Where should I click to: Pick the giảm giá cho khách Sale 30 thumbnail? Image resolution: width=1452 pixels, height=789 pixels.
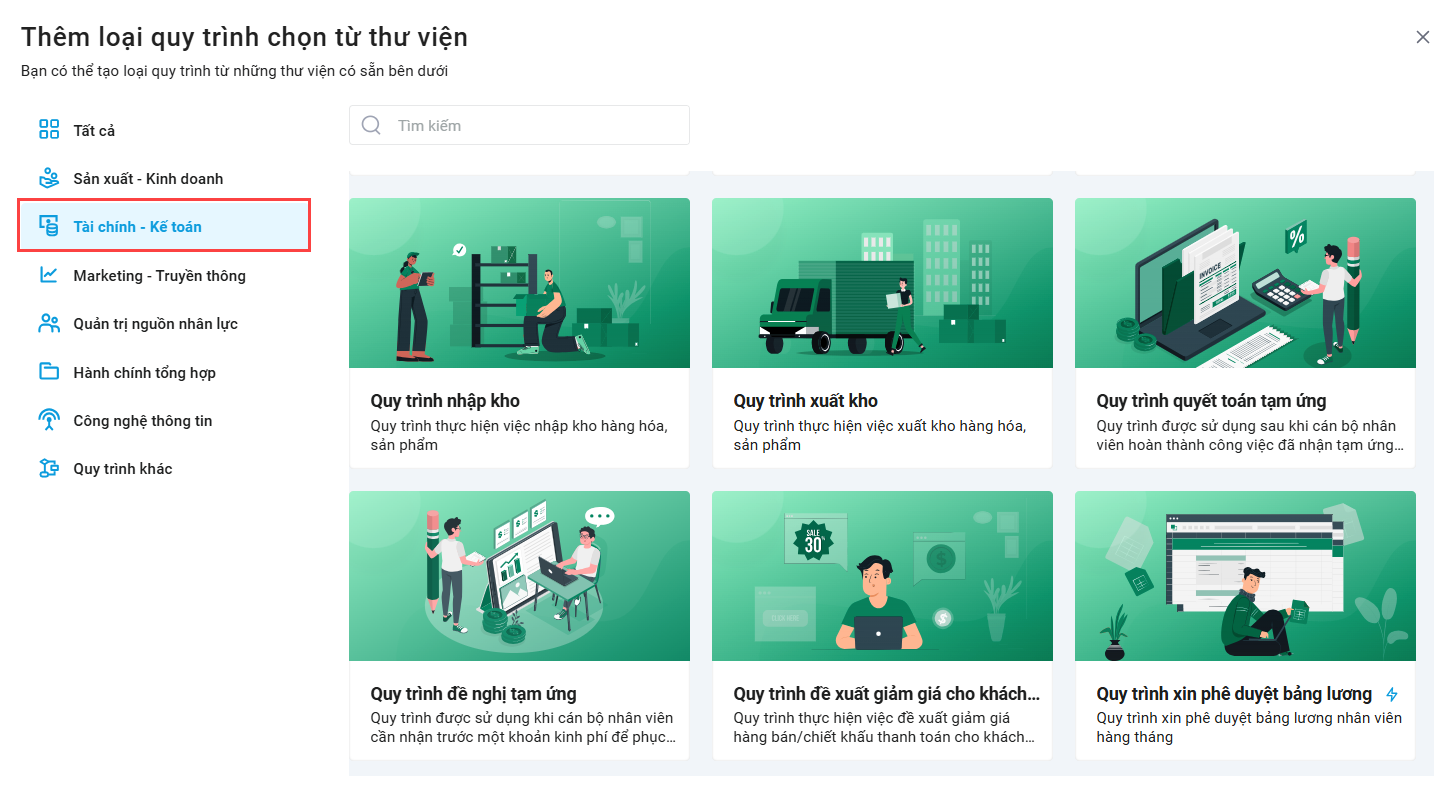click(x=882, y=576)
